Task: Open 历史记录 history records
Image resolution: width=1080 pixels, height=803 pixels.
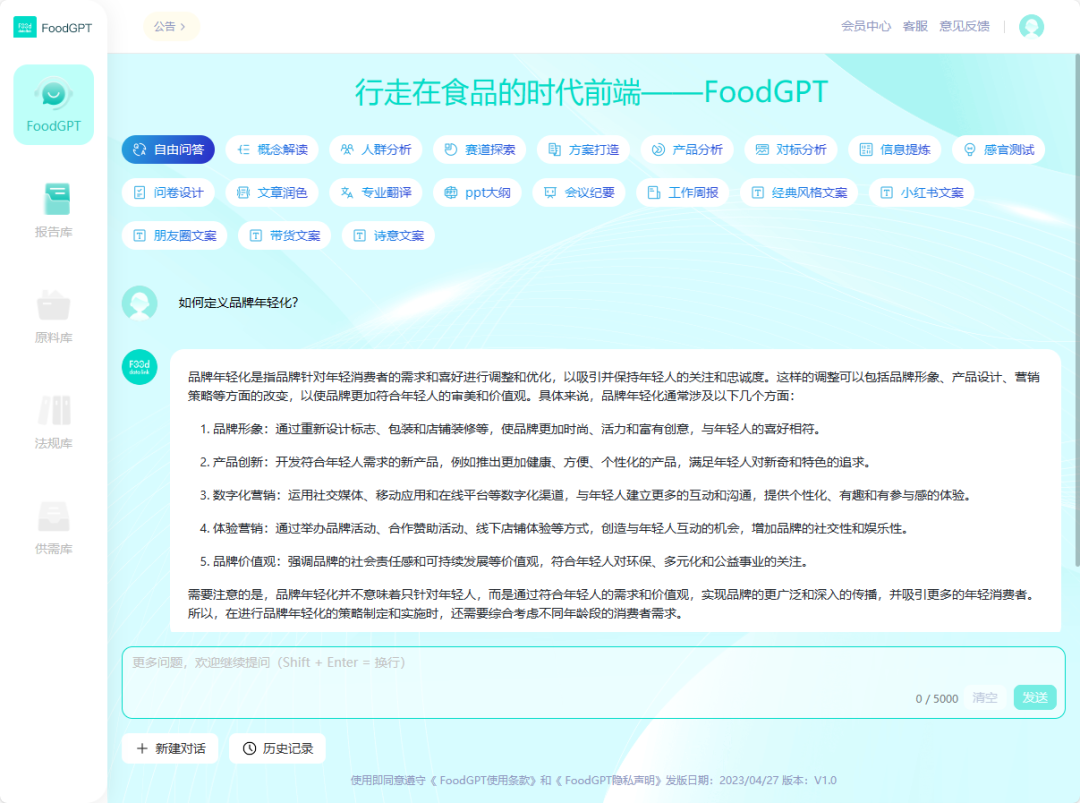Action: tap(277, 748)
